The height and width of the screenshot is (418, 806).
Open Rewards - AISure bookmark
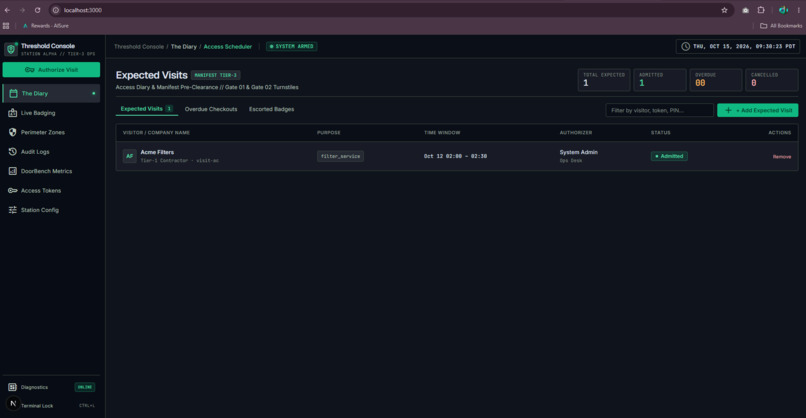(x=45, y=26)
